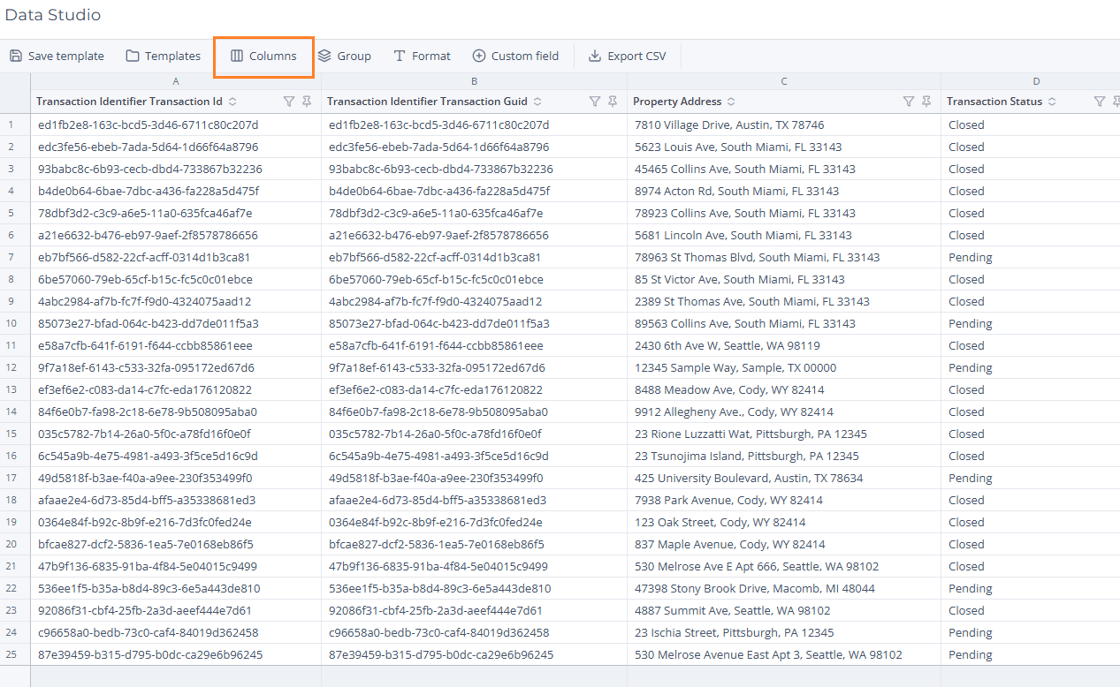The width and height of the screenshot is (1120, 687).
Task: Open filter for Transaction Identifier Transaction Guid column
Action: 594,101
